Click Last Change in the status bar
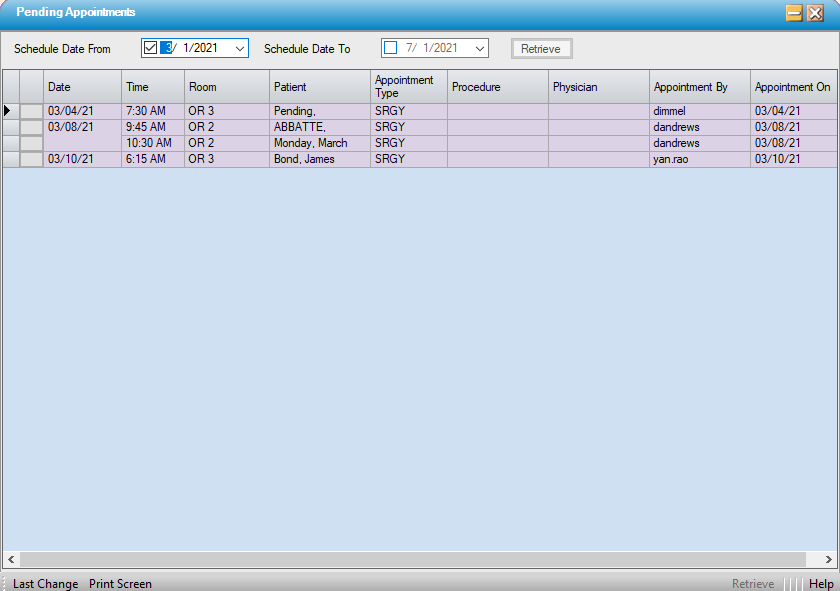The image size is (840, 591). (x=45, y=584)
